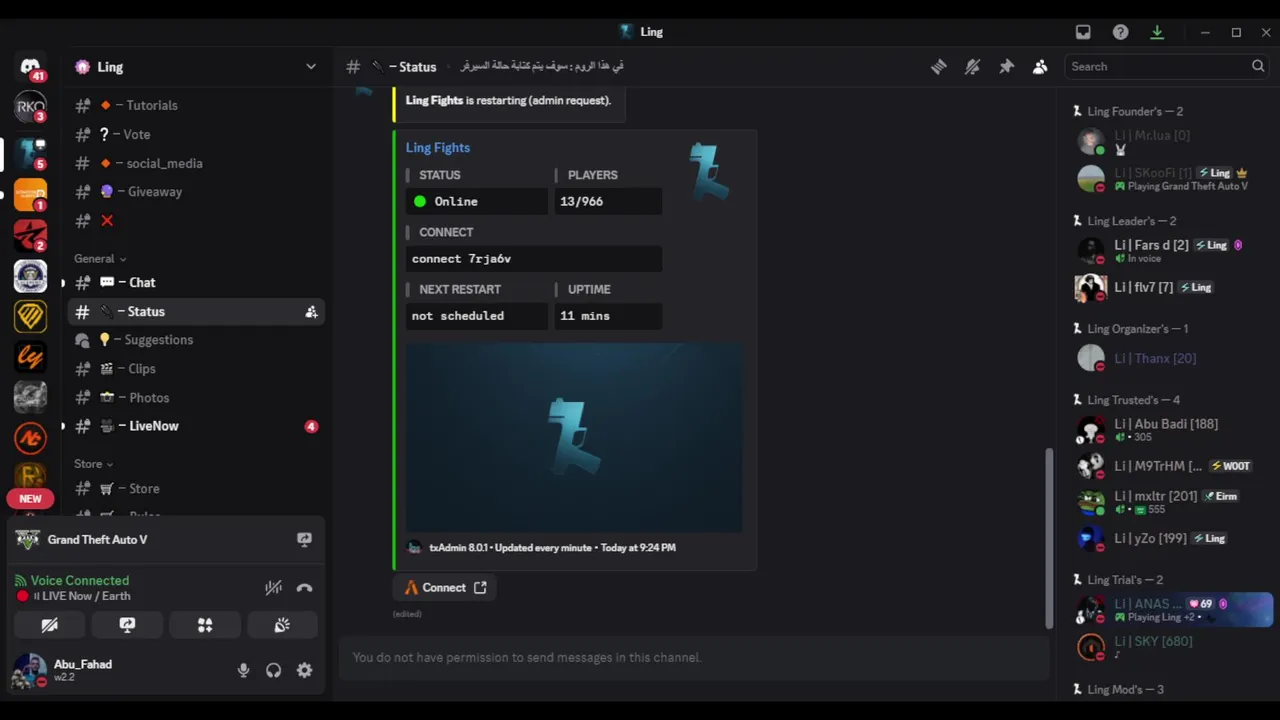Disconnect from voice with phone icon
The image size is (1280, 720).
coord(304,588)
